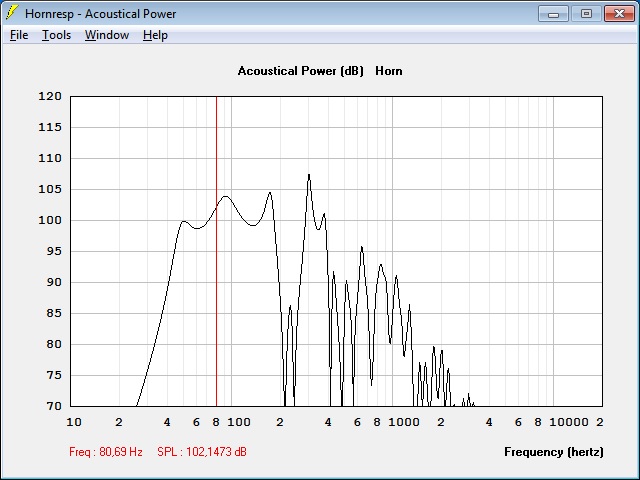
Task: Click the 'Frequency (hertz)' axis label
Action: tap(553, 452)
